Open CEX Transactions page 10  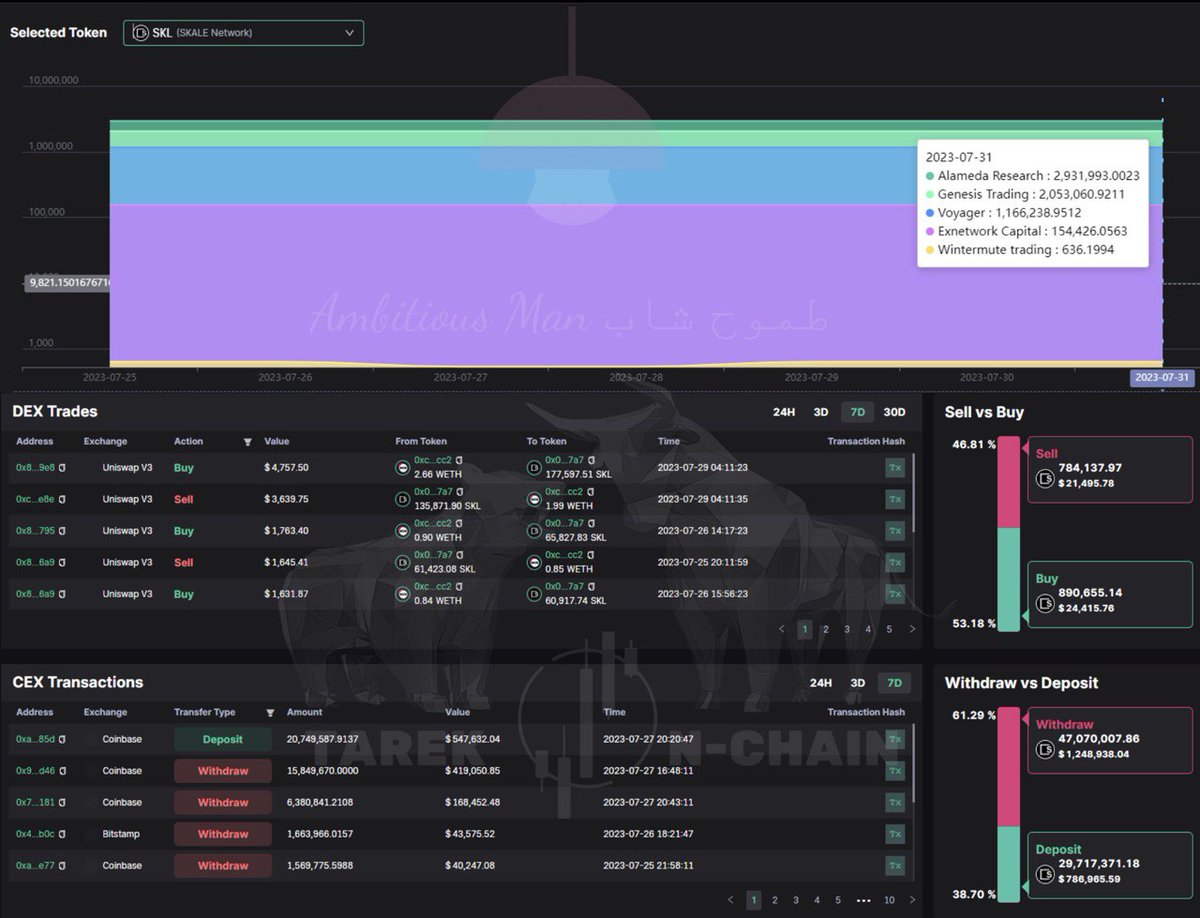click(x=889, y=900)
